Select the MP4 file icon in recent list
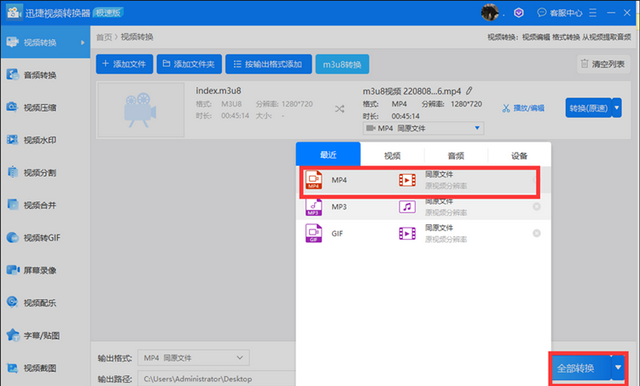The width and height of the screenshot is (640, 386). click(x=313, y=180)
